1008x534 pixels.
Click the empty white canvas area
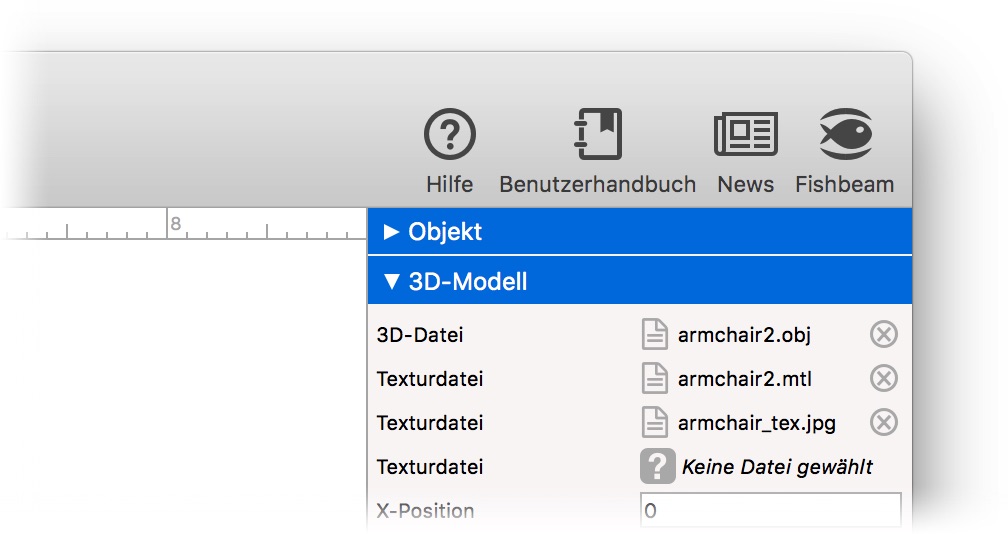coord(180,390)
